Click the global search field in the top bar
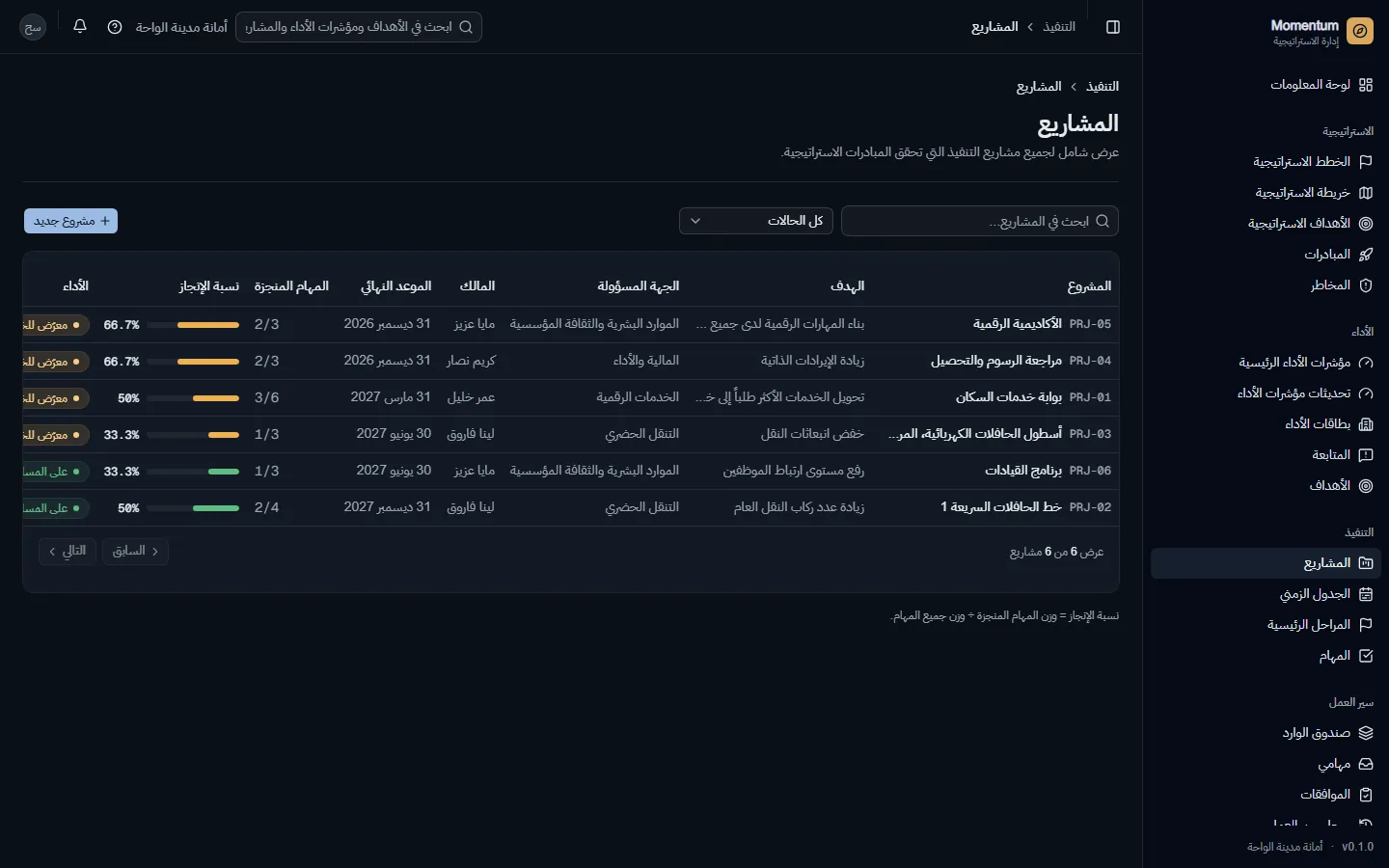This screenshot has width=1389, height=868. click(x=359, y=27)
